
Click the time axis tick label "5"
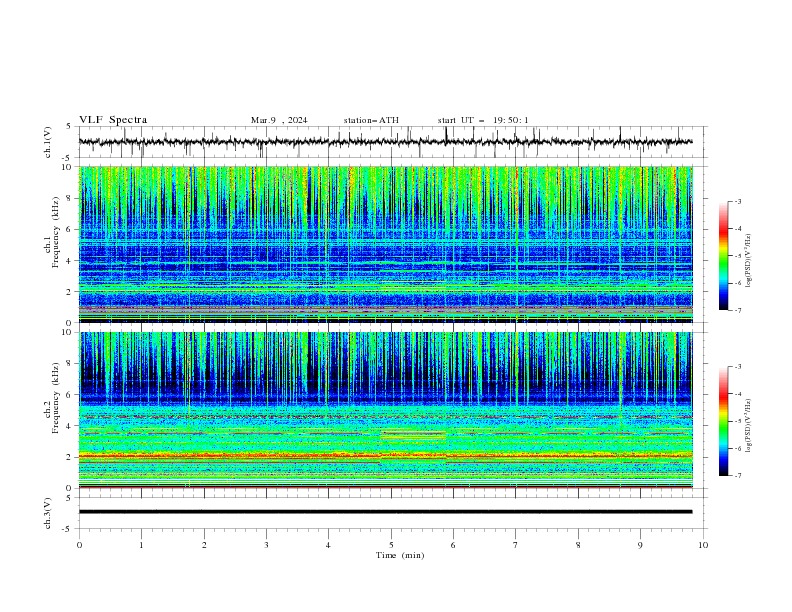pos(391,545)
